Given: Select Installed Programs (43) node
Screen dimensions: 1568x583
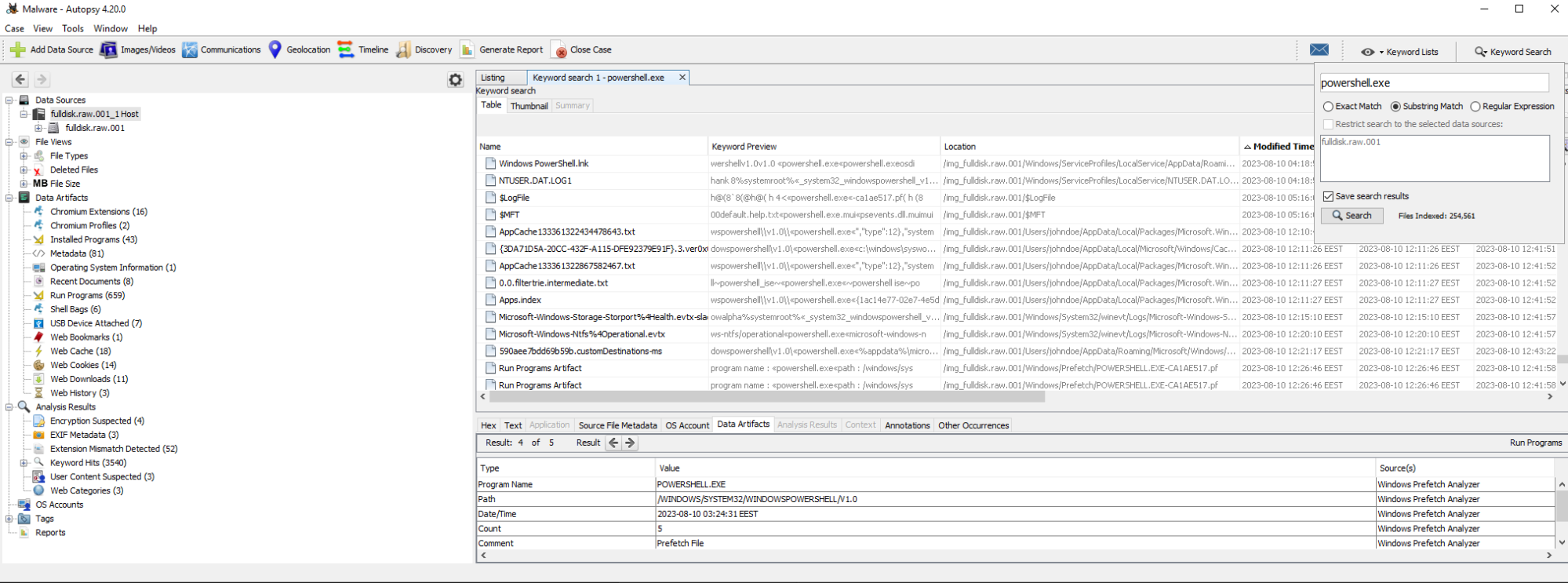Looking at the screenshot, I should tap(93, 239).
